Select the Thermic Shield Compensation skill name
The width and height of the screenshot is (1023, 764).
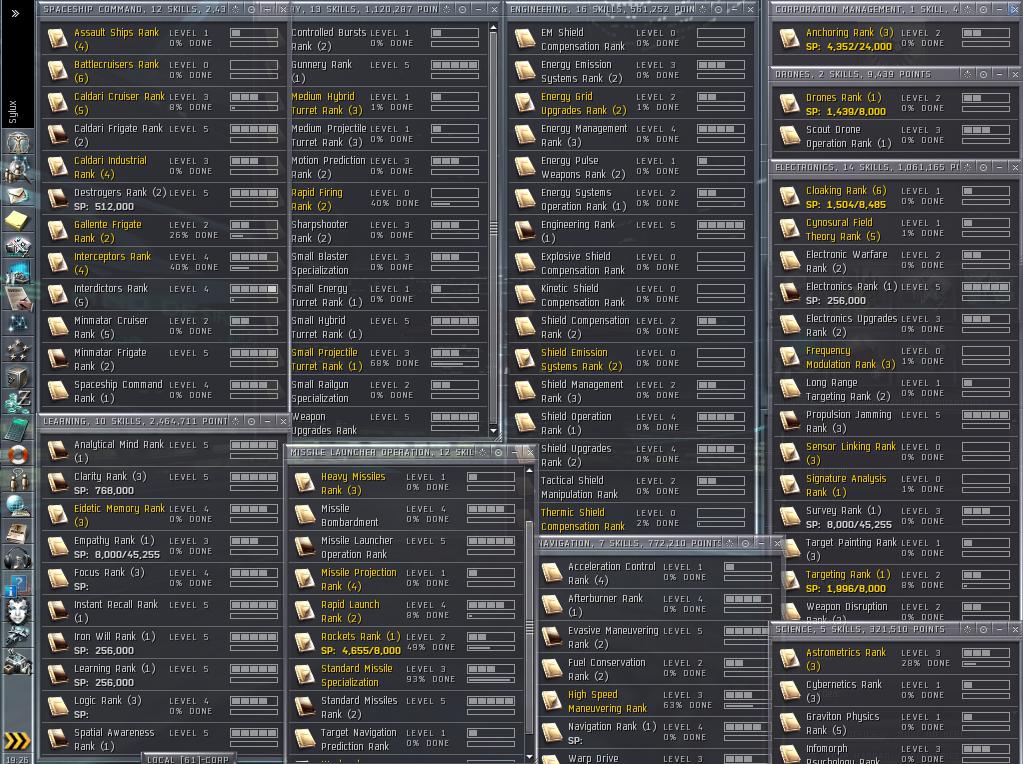[x=583, y=519]
